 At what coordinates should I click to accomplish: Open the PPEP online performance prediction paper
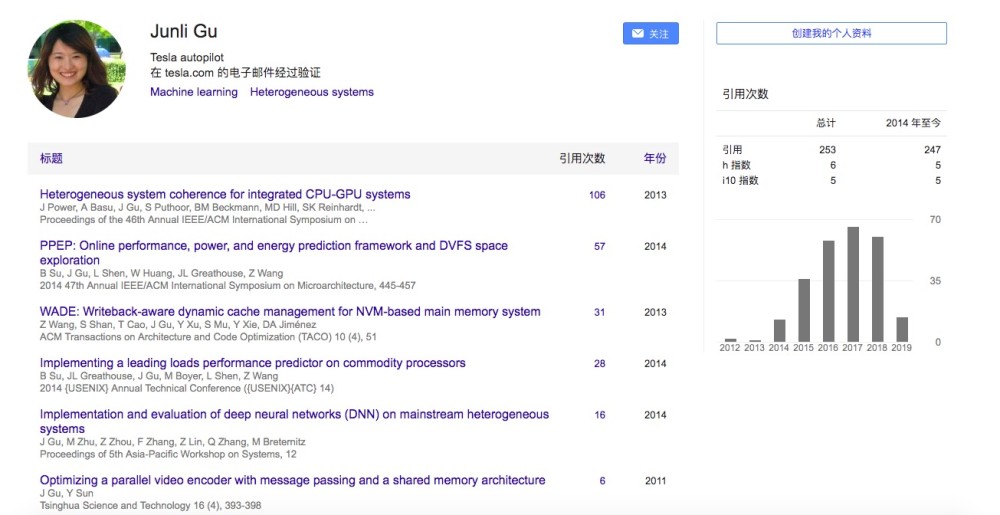(274, 252)
